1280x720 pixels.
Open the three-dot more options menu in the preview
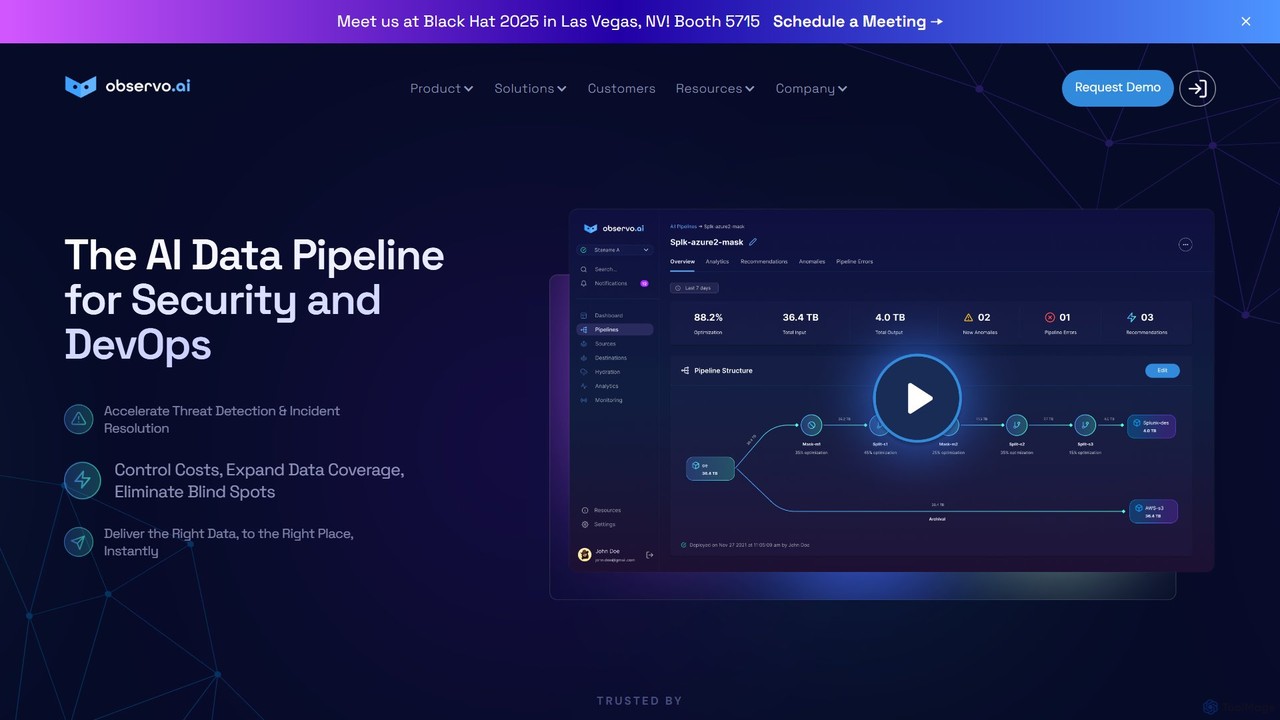coord(1185,244)
